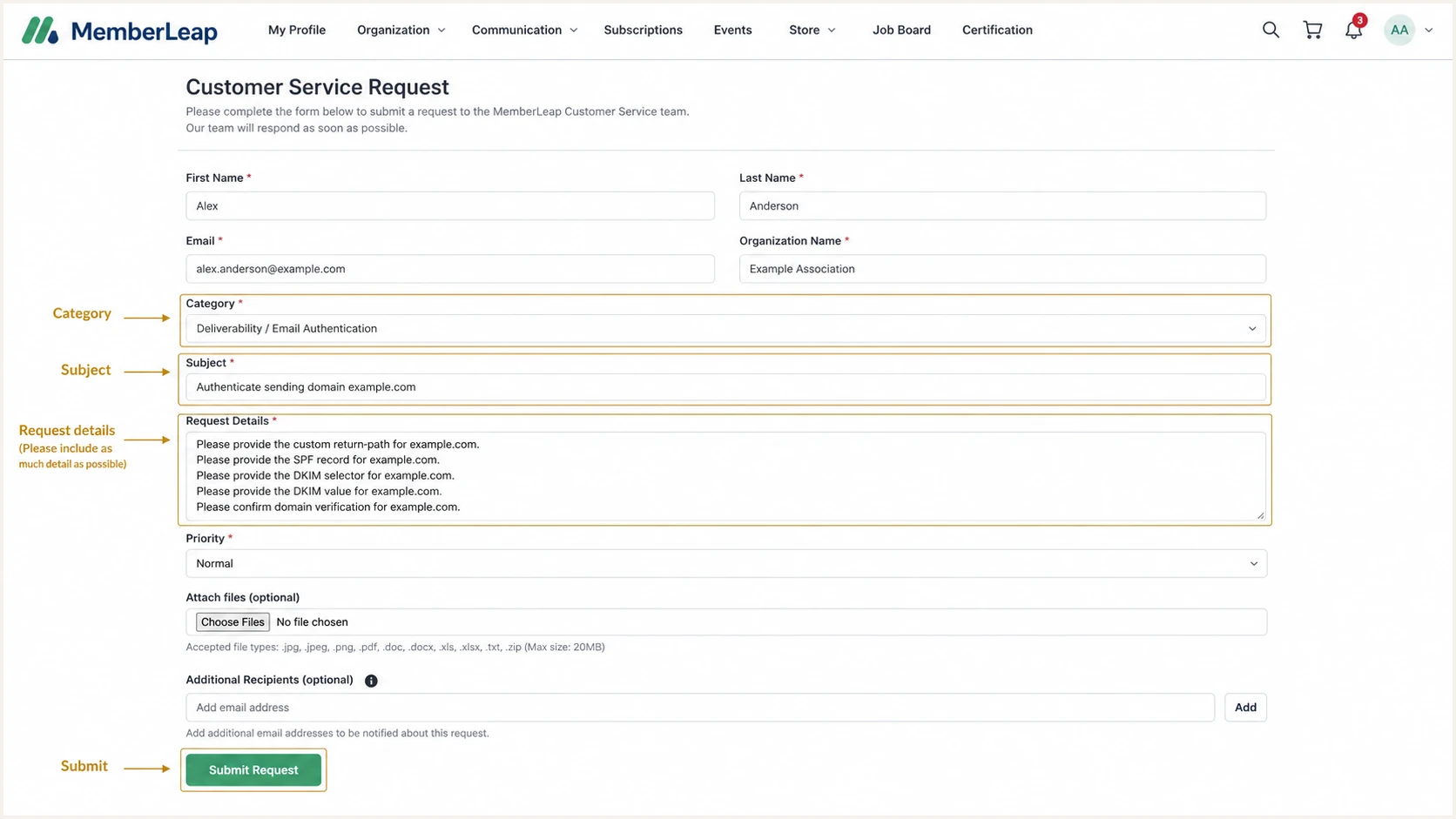Expand the Organization menu
Screen dimensions: 1456x819
pyautogui.click(x=401, y=30)
